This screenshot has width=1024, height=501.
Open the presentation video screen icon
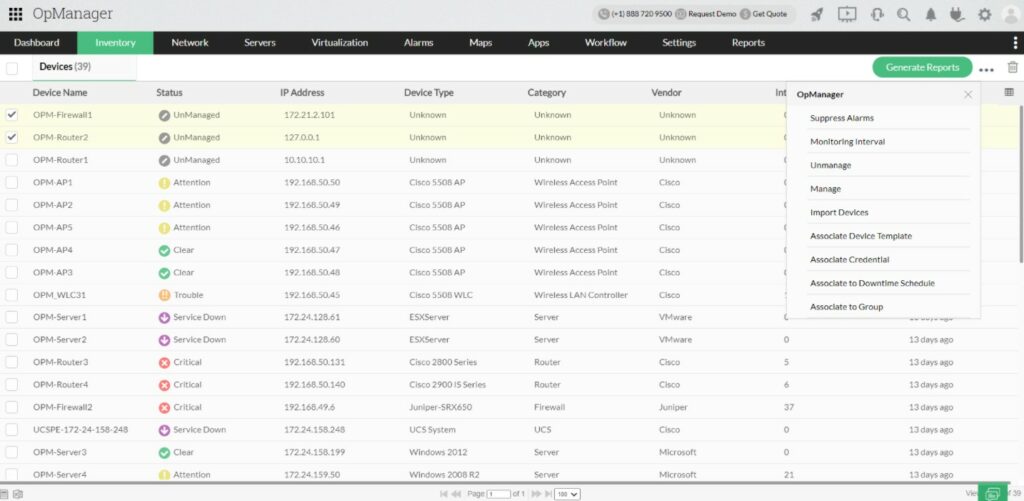click(847, 14)
